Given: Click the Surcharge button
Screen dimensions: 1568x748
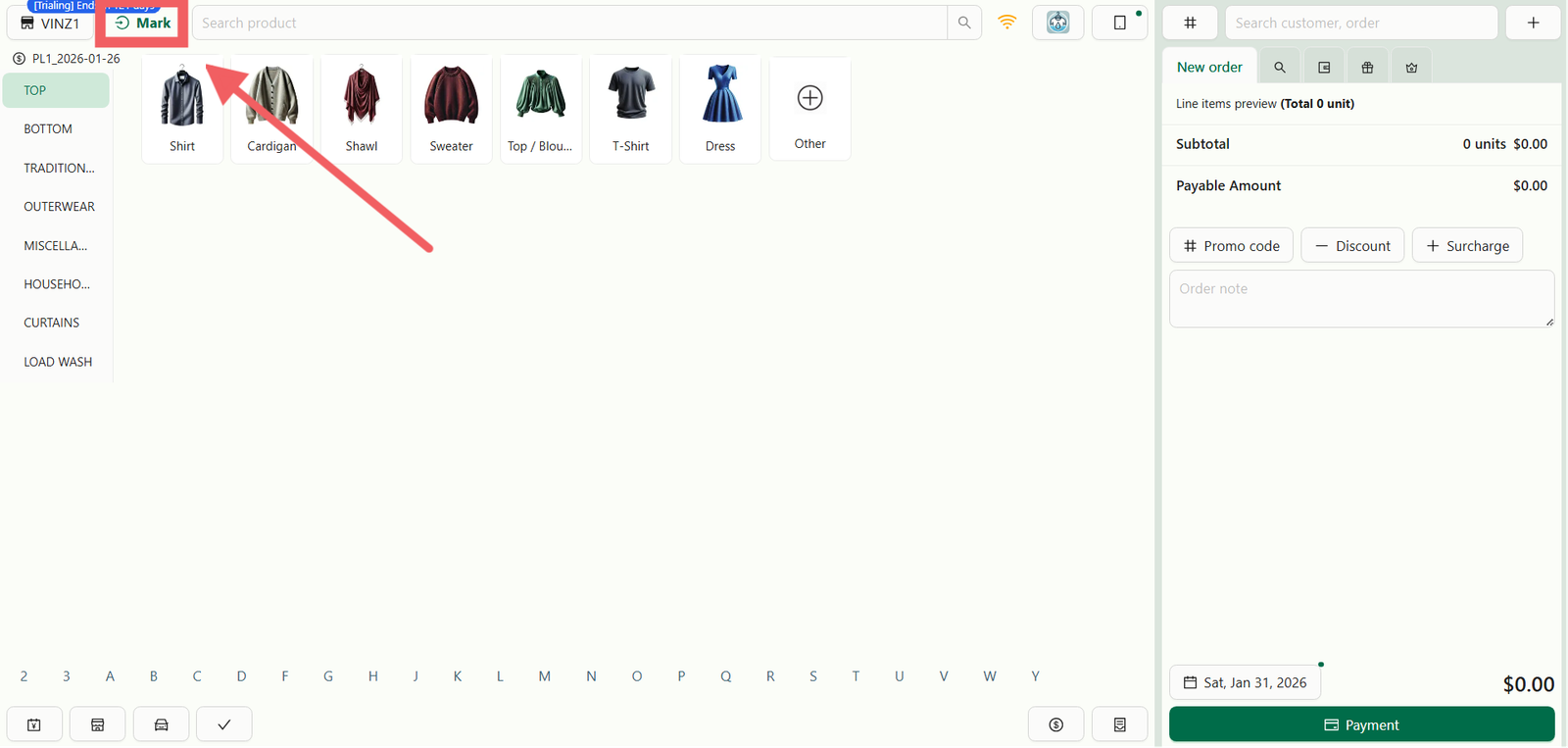Looking at the screenshot, I should 1467,245.
